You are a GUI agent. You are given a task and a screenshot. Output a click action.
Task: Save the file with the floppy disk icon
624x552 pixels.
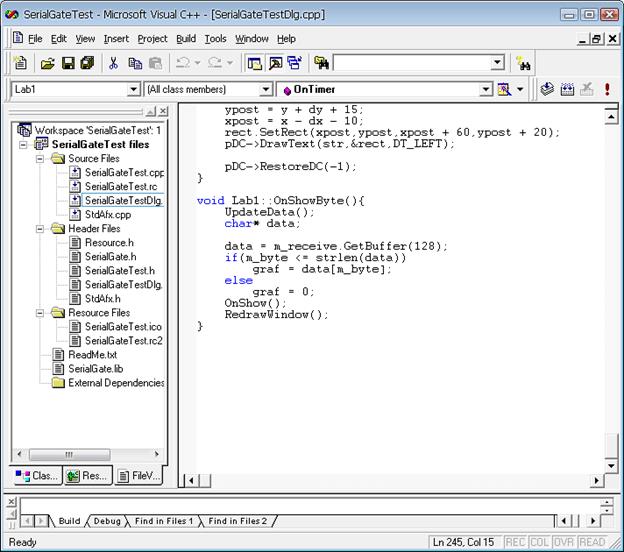coord(68,63)
